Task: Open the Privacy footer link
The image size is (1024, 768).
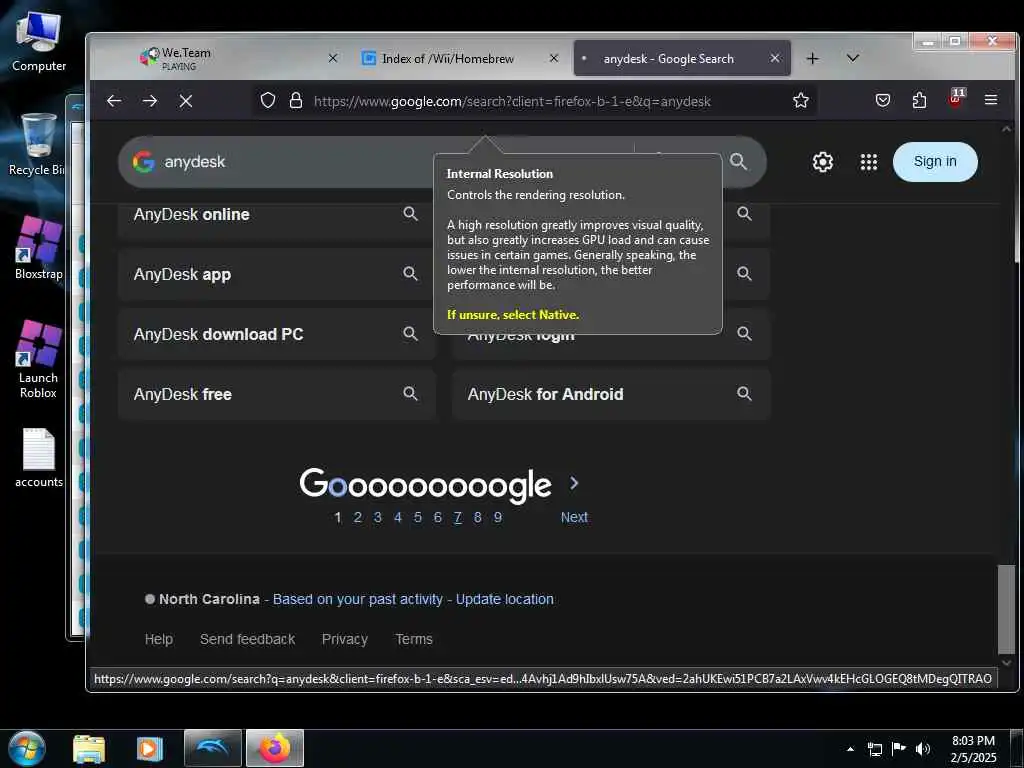Action: (x=345, y=639)
